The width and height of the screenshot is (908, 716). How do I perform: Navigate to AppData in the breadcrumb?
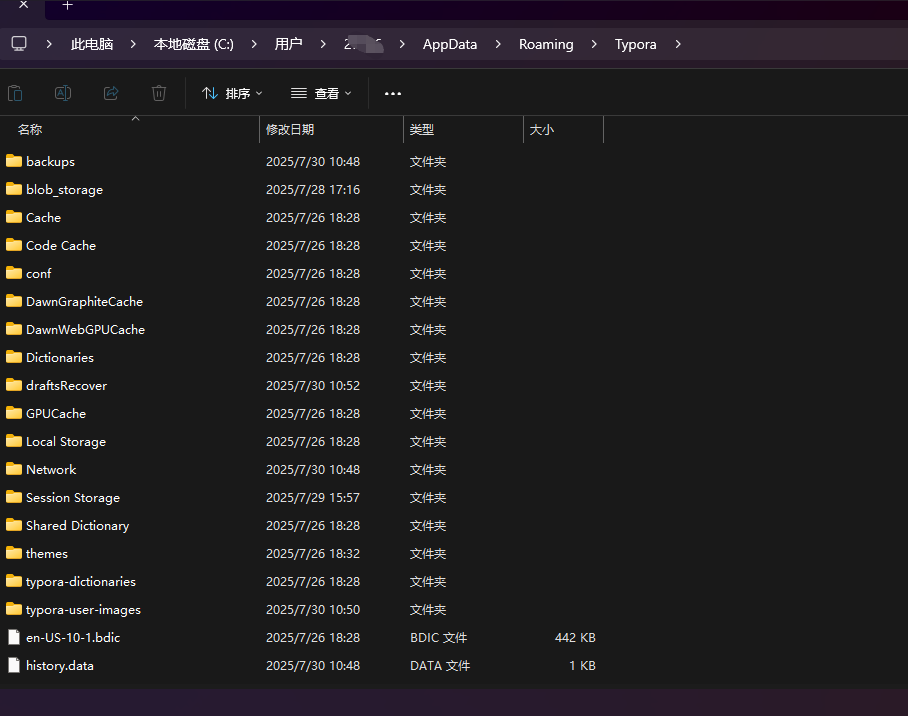(449, 44)
